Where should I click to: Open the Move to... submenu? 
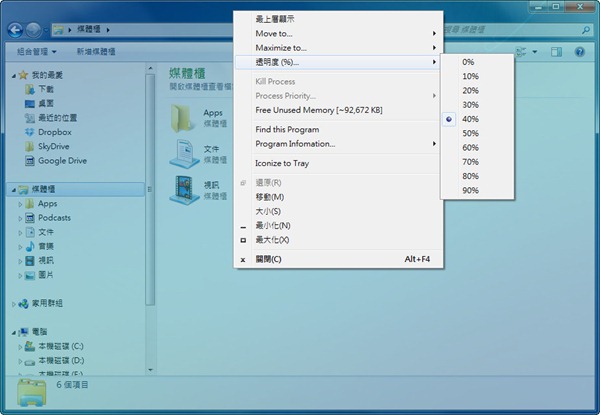pyautogui.click(x=338, y=34)
